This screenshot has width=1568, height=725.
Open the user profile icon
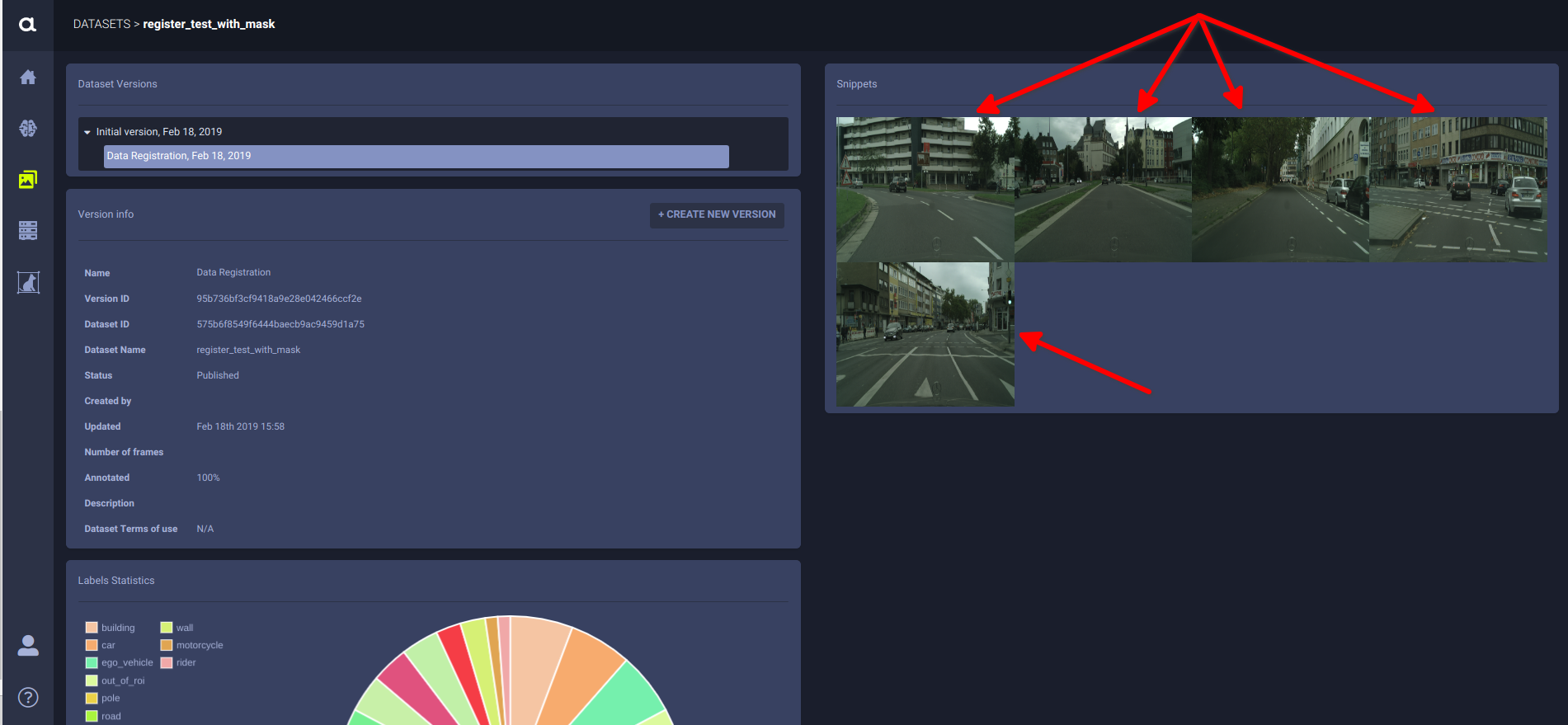coord(28,646)
